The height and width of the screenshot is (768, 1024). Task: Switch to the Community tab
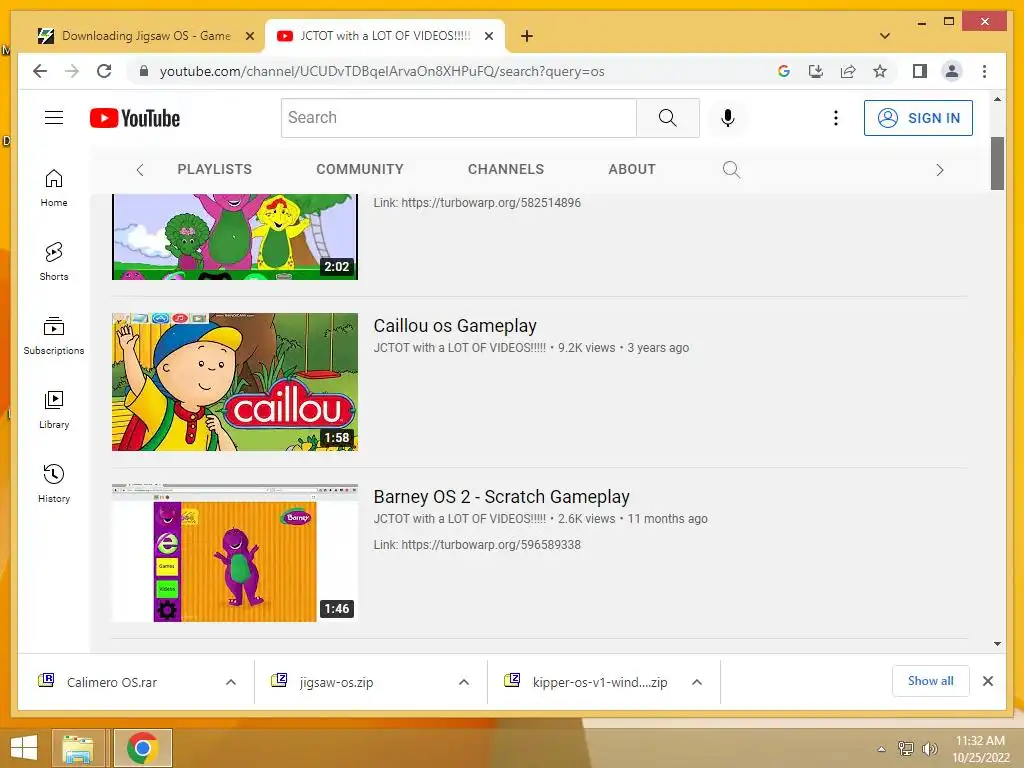coord(360,169)
